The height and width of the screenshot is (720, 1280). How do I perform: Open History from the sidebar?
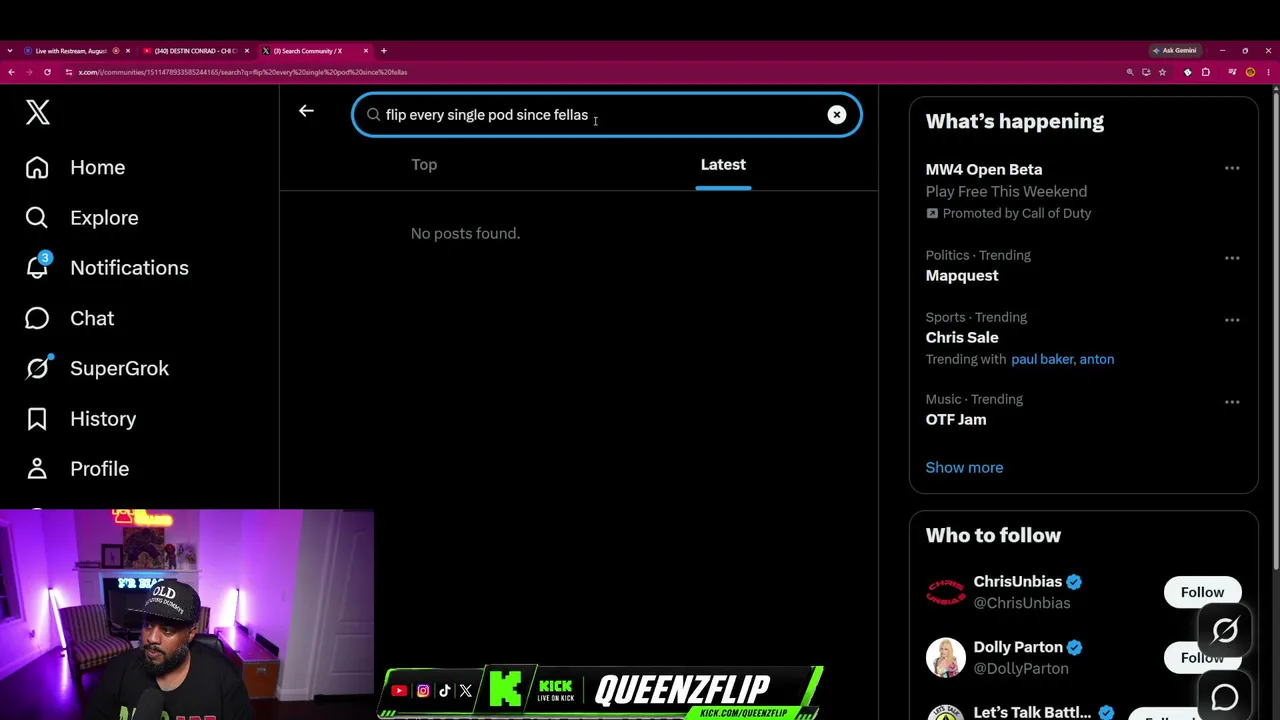103,419
